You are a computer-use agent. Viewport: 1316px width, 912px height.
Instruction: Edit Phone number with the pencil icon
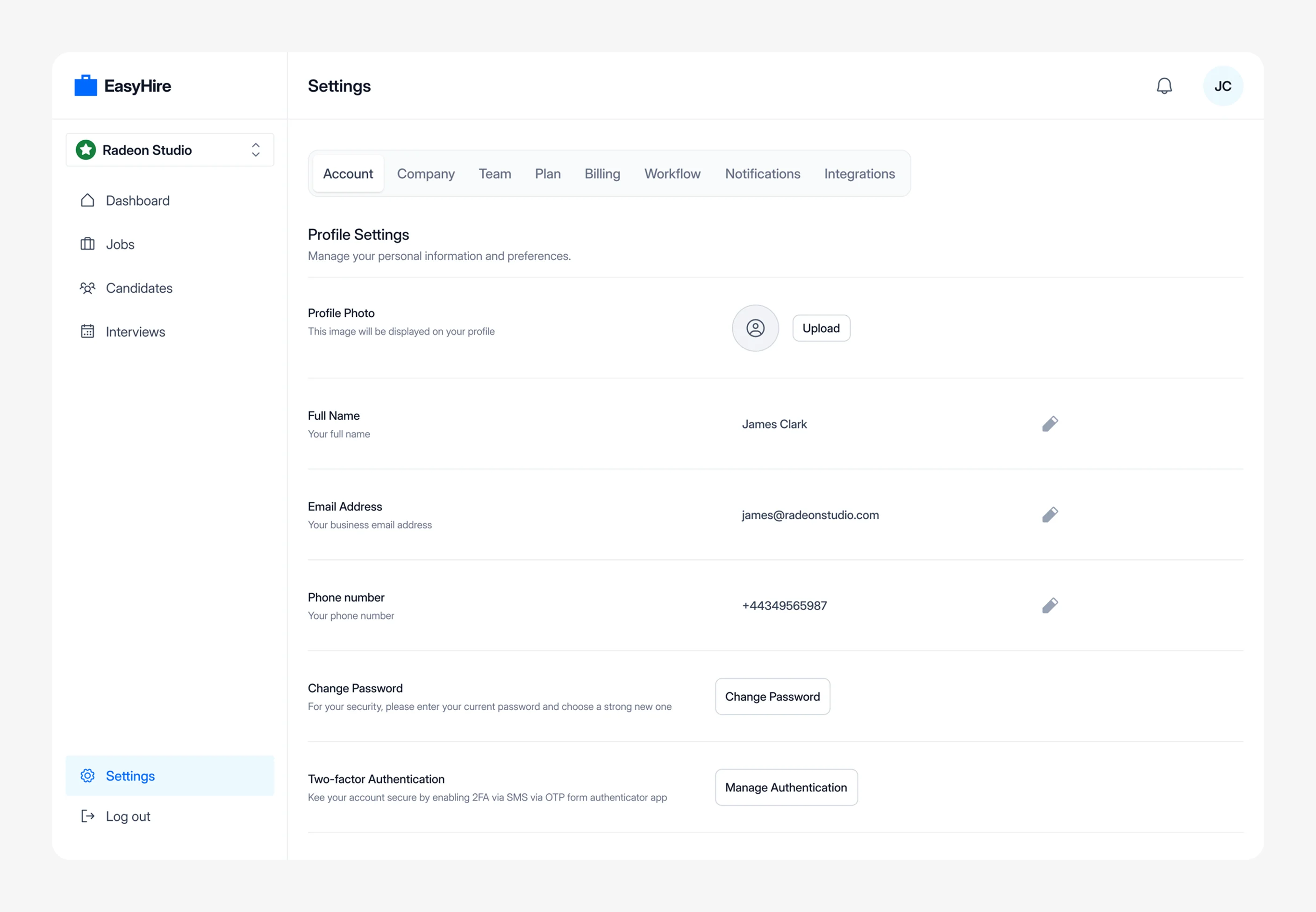(x=1050, y=606)
